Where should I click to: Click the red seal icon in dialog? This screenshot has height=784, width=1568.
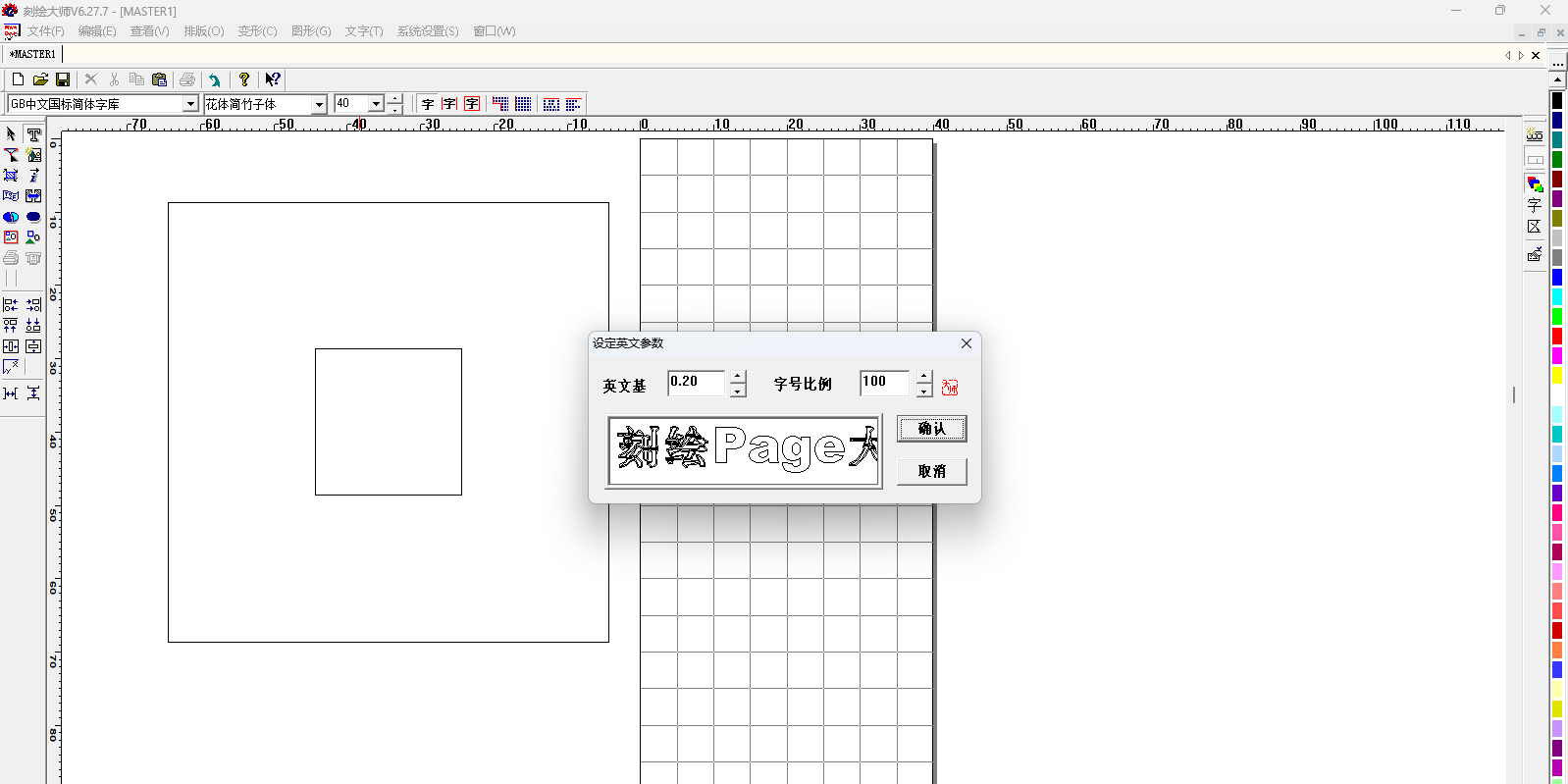coord(949,388)
